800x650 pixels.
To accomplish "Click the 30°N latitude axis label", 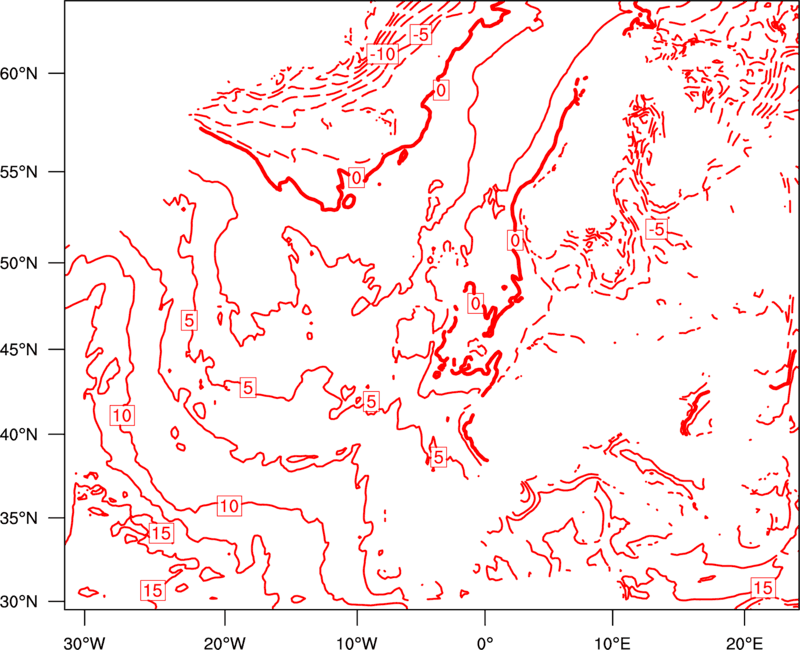I will click(x=19, y=602).
